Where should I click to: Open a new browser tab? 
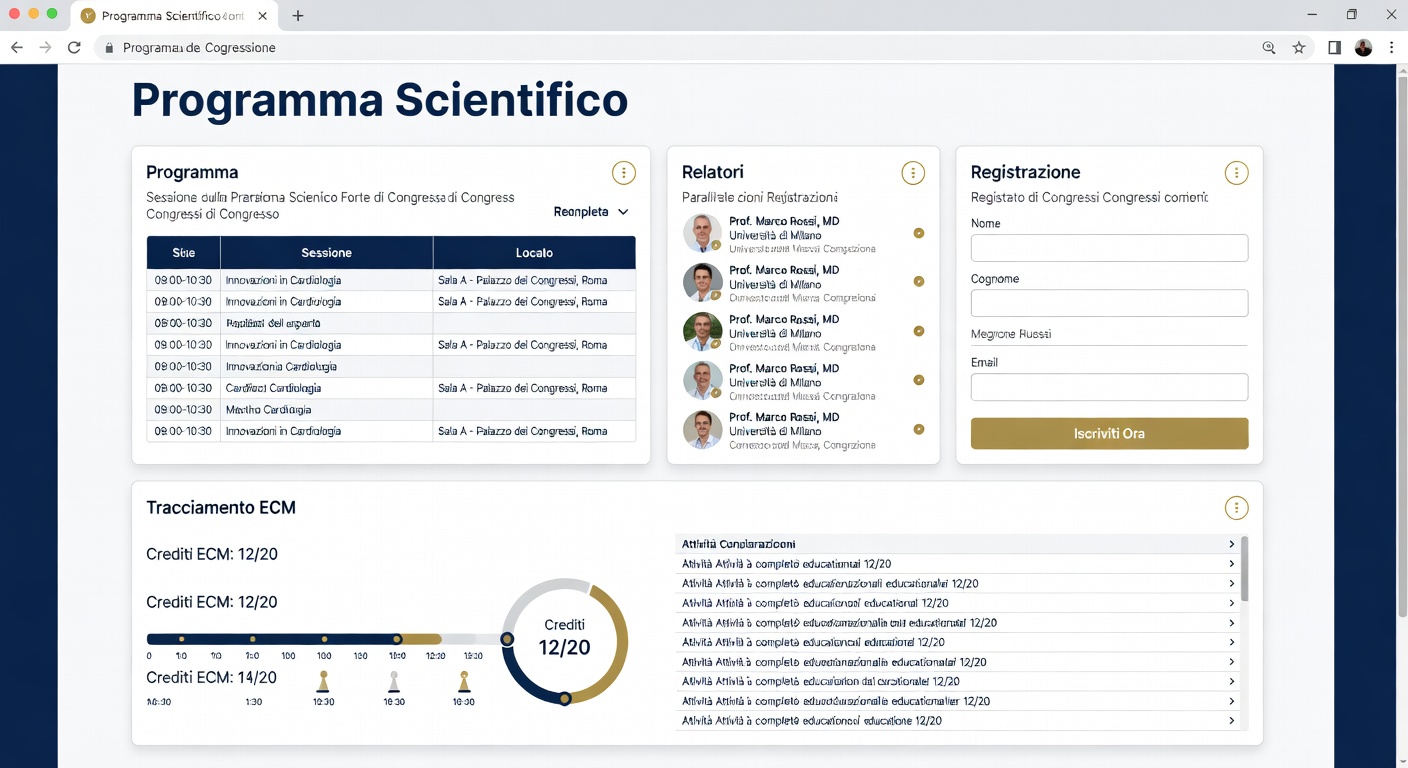pyautogui.click(x=298, y=16)
